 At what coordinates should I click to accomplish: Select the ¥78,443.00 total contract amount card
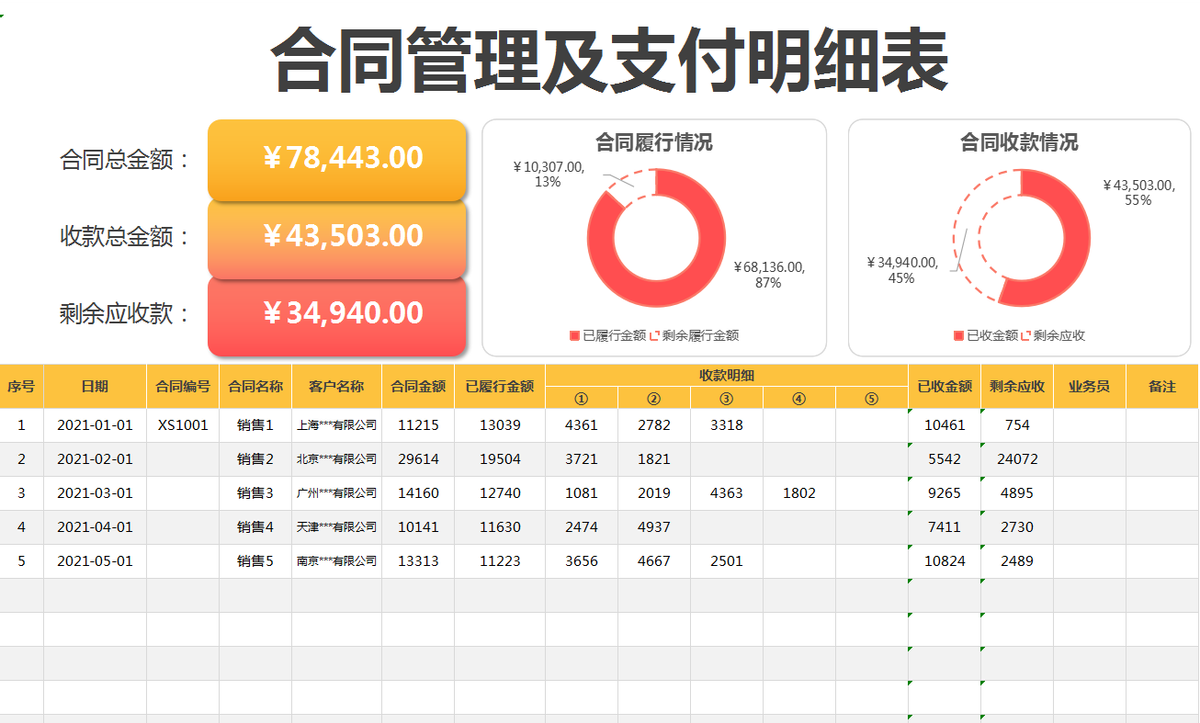pyautogui.click(x=336, y=159)
